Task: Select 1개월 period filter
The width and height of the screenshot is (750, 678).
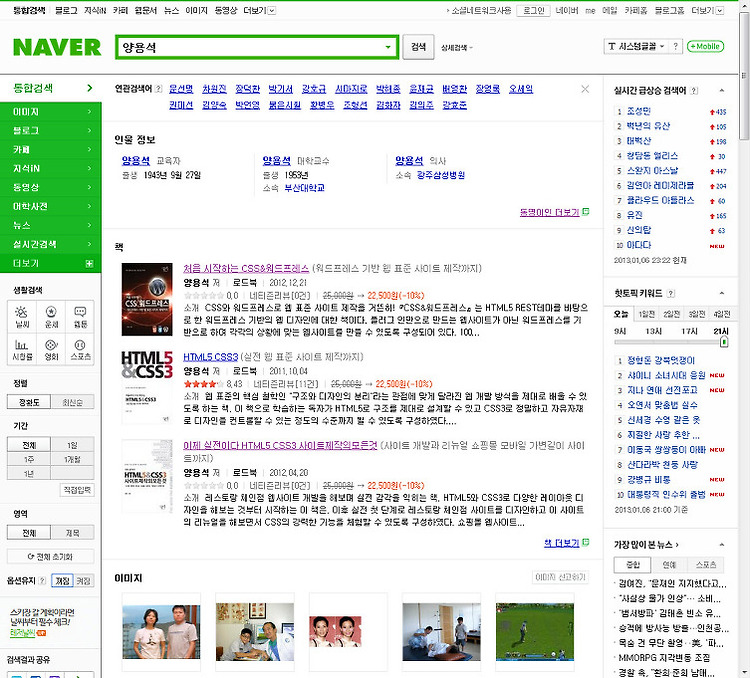Action: point(72,459)
